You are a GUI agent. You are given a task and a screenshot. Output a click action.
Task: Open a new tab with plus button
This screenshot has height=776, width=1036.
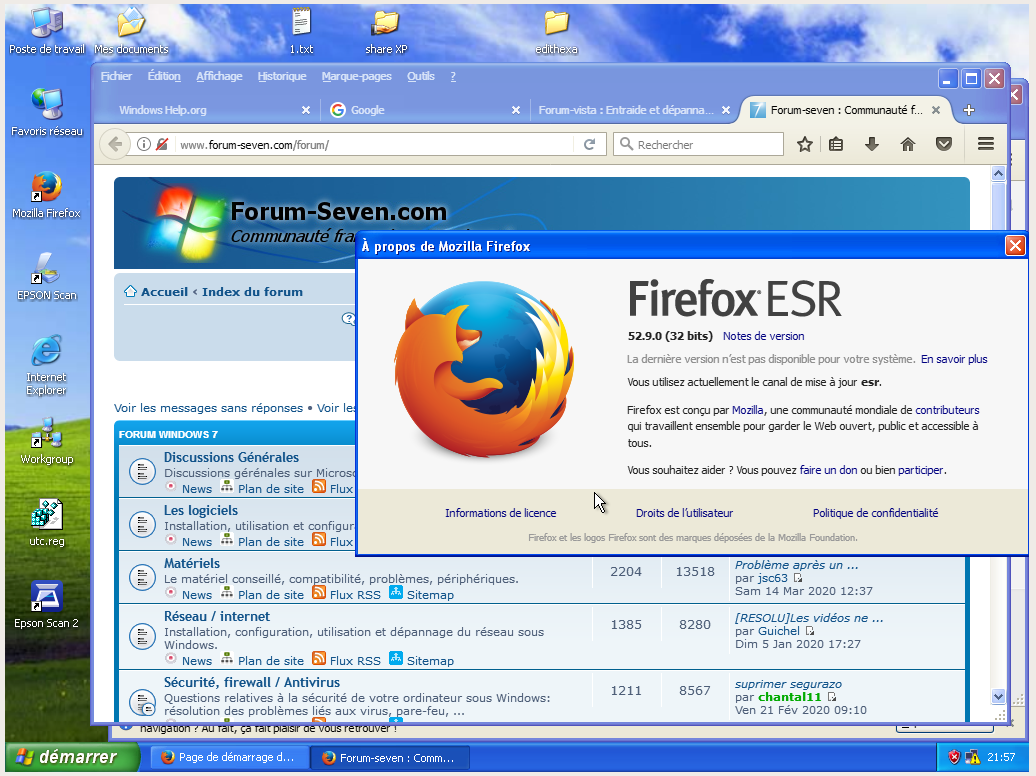click(969, 110)
